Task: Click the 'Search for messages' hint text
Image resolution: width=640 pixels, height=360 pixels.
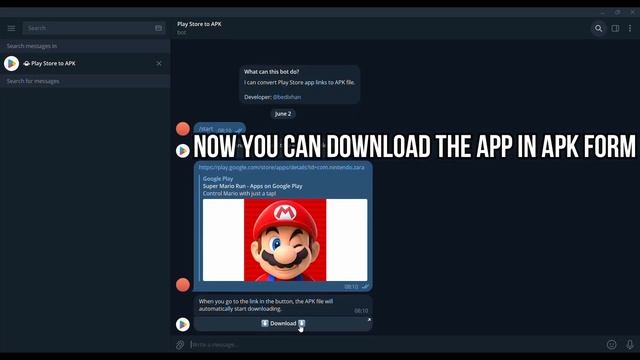Action: [x=33, y=81]
